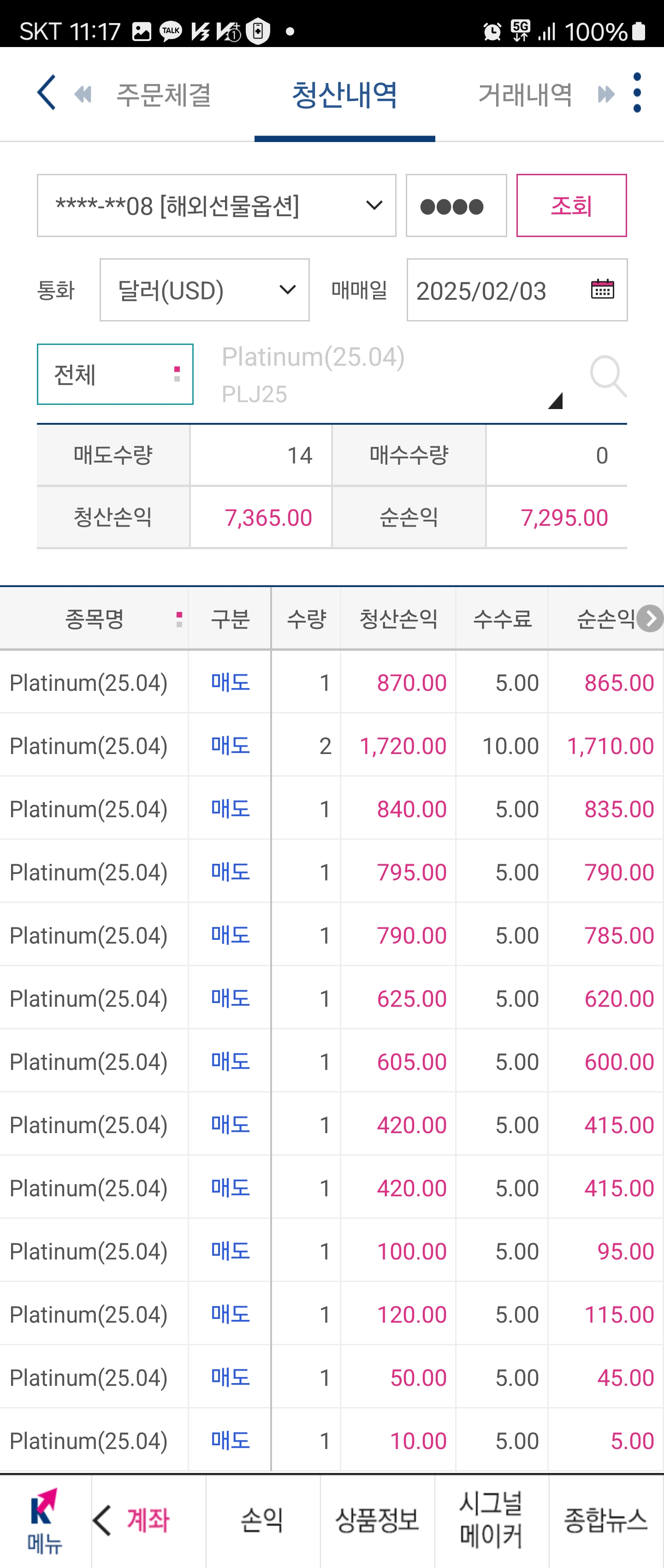The height and width of the screenshot is (1568, 664).
Task: Open the 달러(USD) currency dropdown
Action: click(x=204, y=290)
